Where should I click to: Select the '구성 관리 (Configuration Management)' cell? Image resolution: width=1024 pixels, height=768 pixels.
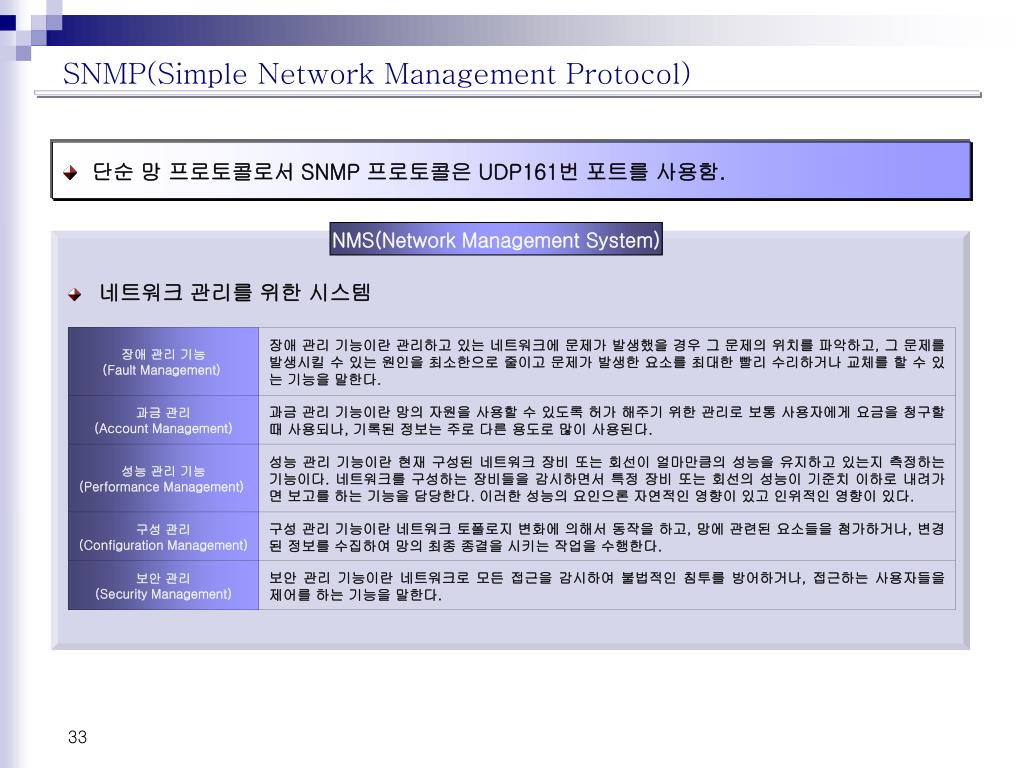coord(163,537)
